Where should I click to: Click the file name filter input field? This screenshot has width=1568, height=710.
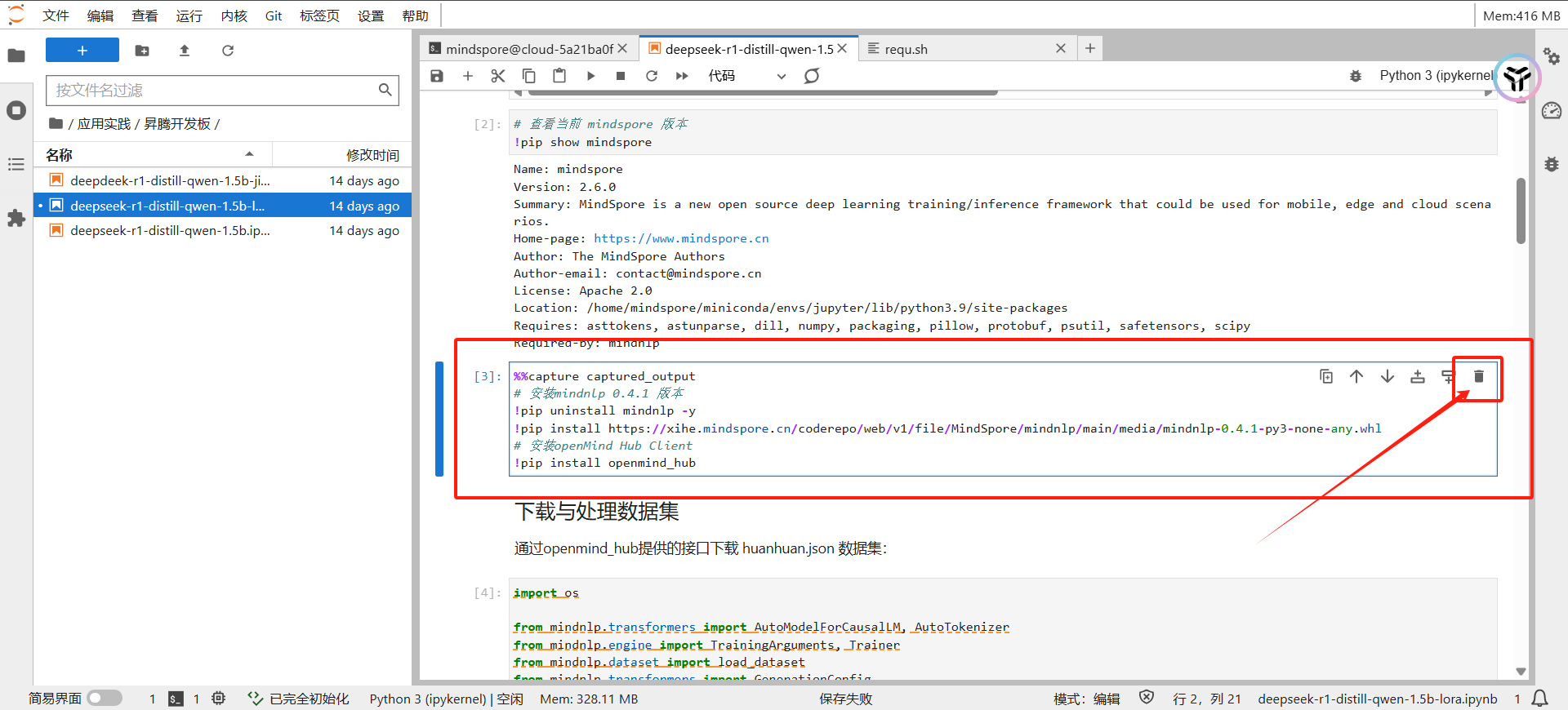pos(212,90)
